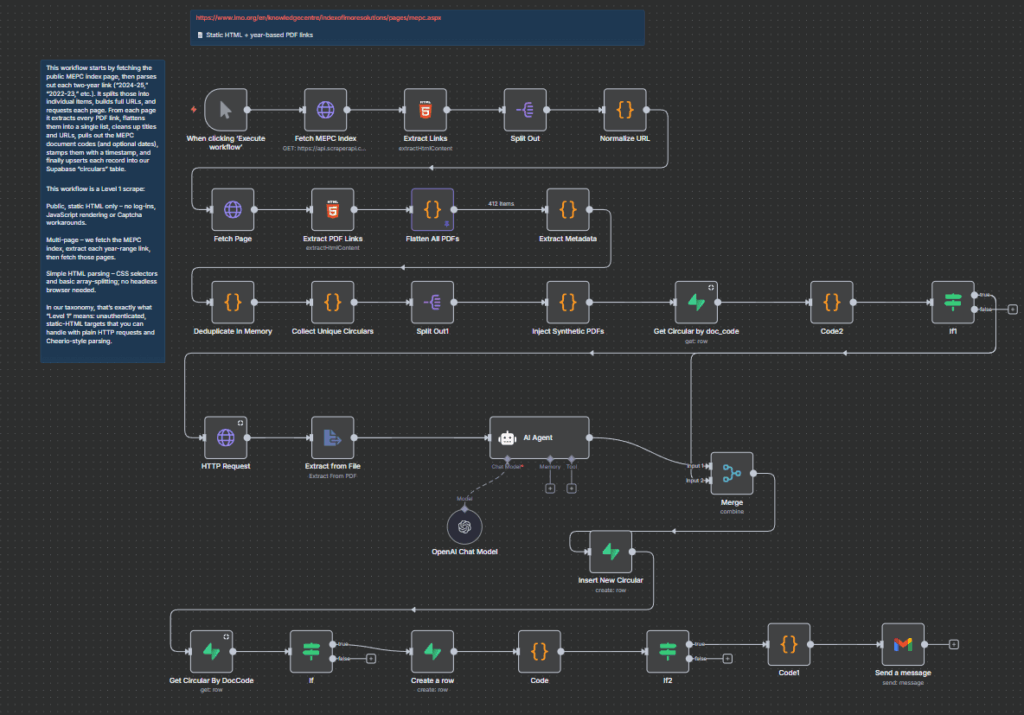Open the AI Agent node
Viewport: 1024px width, 715px height.
pos(539,437)
